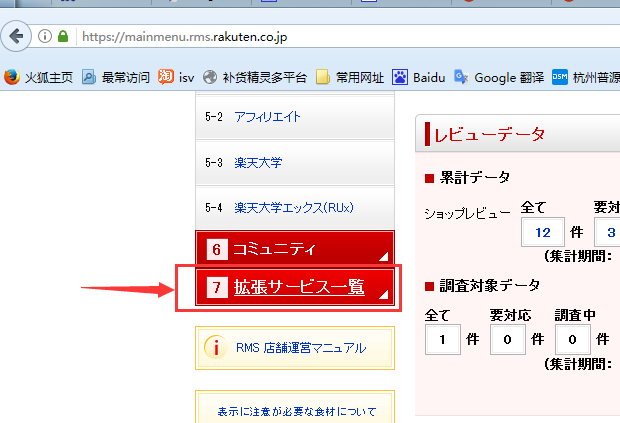Open RMS 店舗運営マニュアル link
Viewport: 620px width, 423px height.
tap(301, 348)
